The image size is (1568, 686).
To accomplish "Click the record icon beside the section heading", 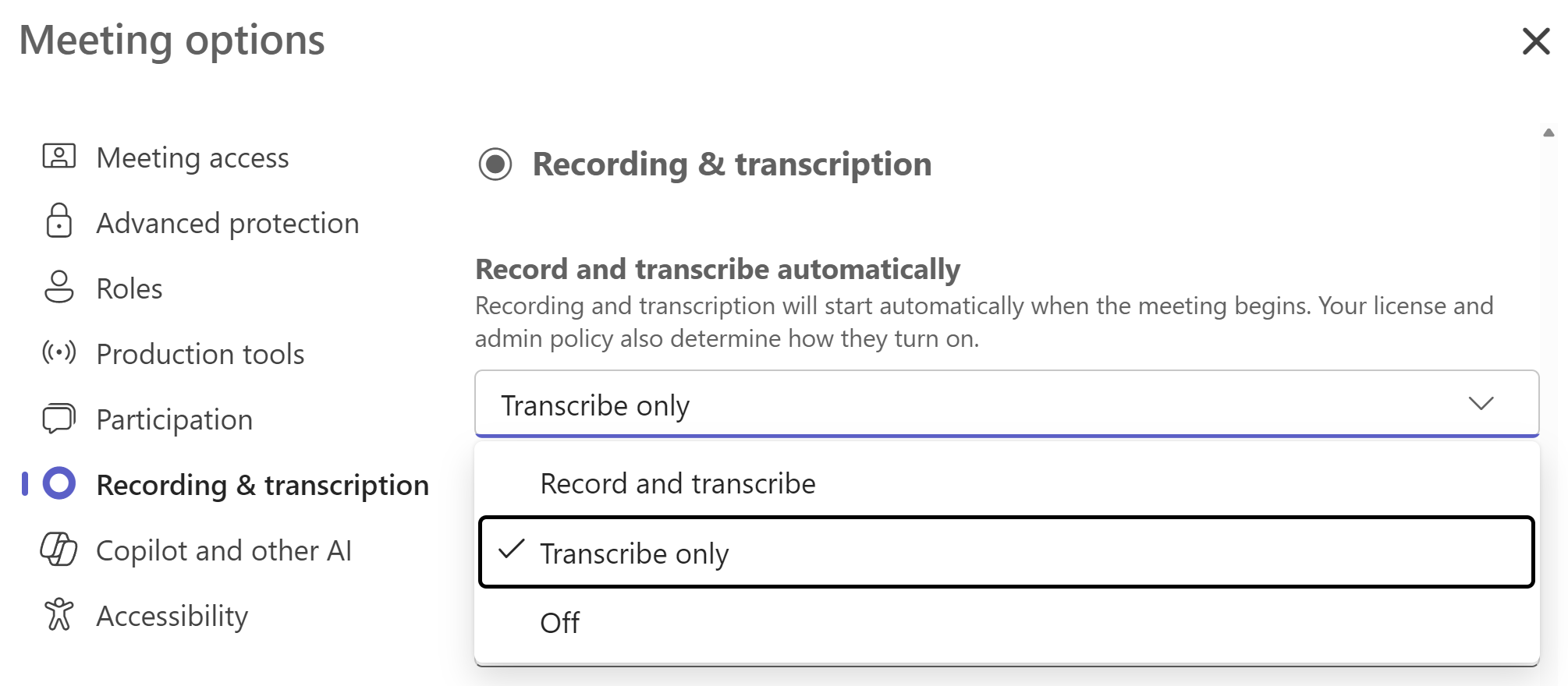I will pyautogui.click(x=495, y=164).
